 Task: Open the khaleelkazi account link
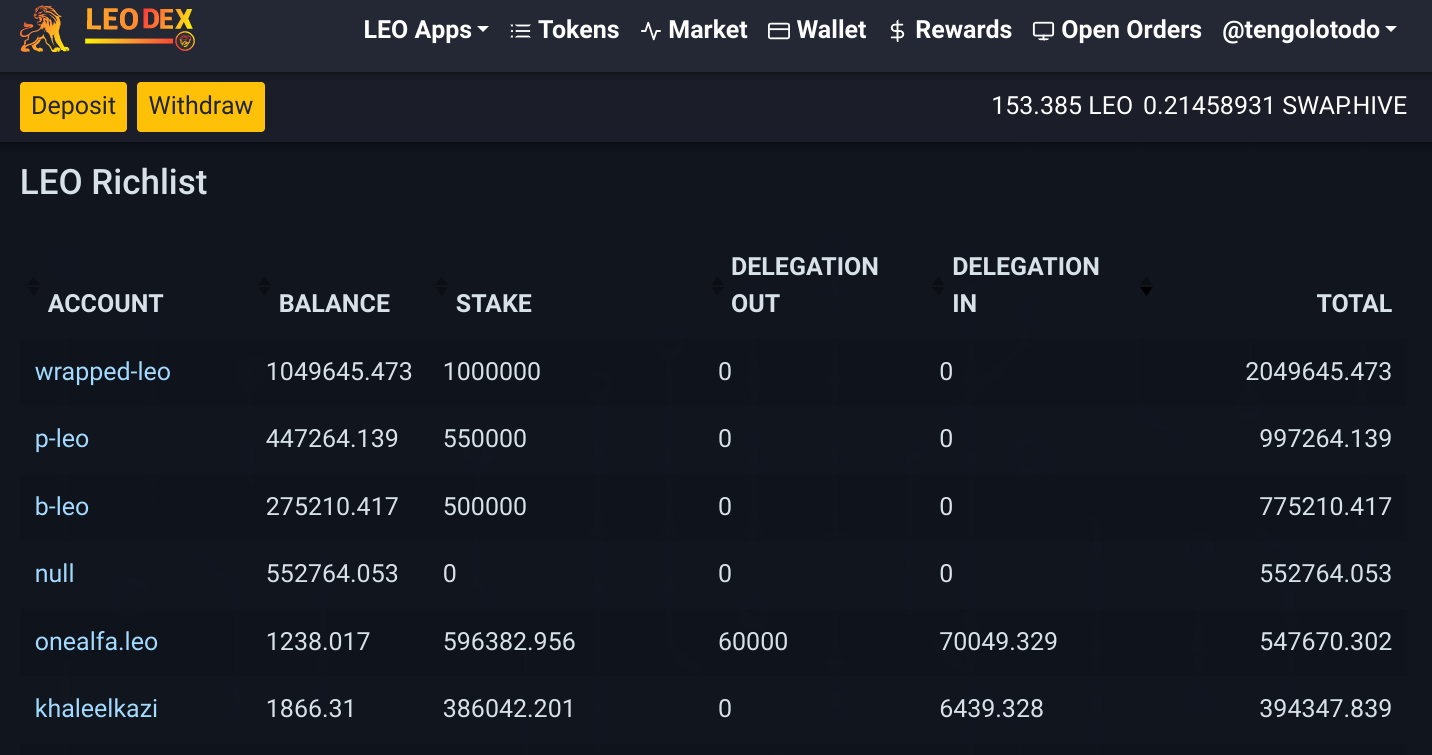96,708
